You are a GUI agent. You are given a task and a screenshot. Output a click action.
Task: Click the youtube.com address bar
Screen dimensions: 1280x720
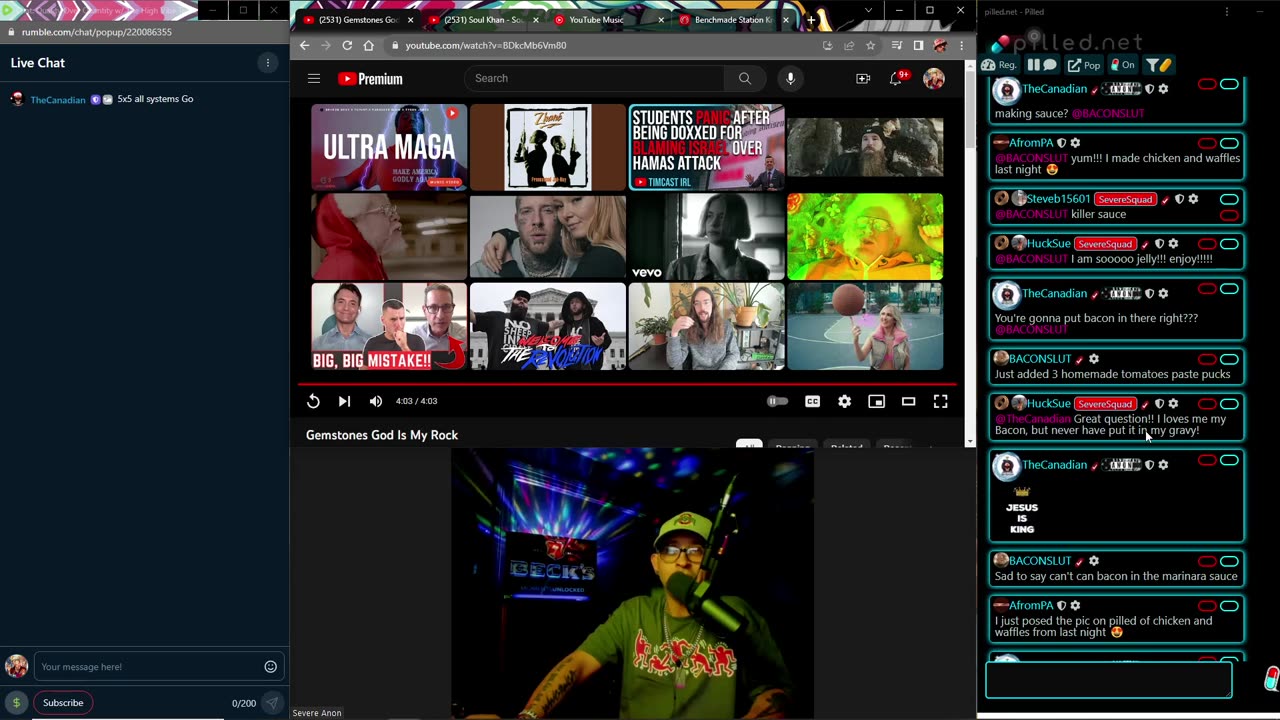click(x=600, y=45)
